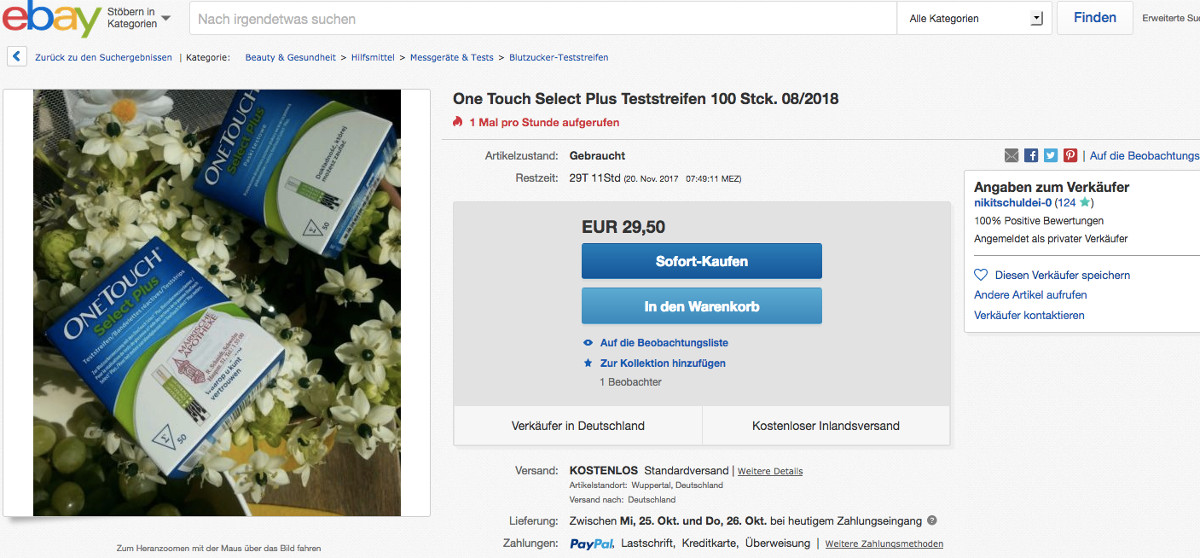
Task: Share listing on Facebook icon
Action: (1031, 155)
